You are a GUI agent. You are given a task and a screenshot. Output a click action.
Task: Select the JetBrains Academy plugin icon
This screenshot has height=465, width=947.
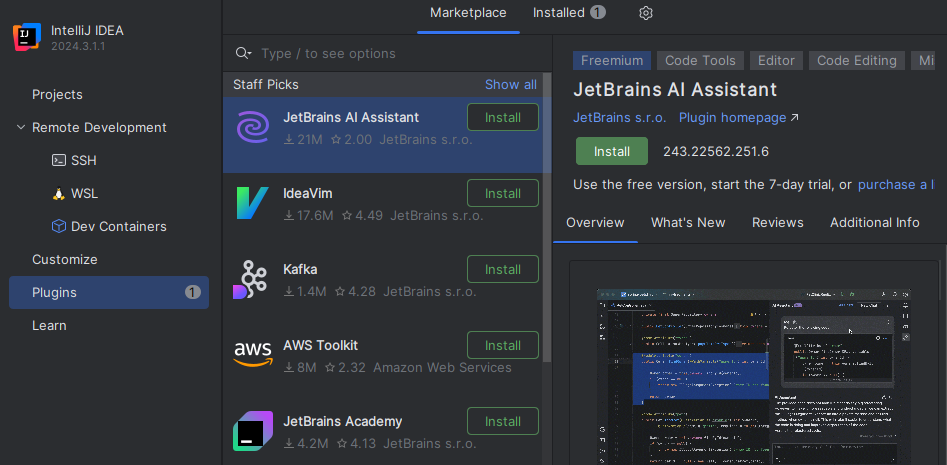pyautogui.click(x=252, y=431)
